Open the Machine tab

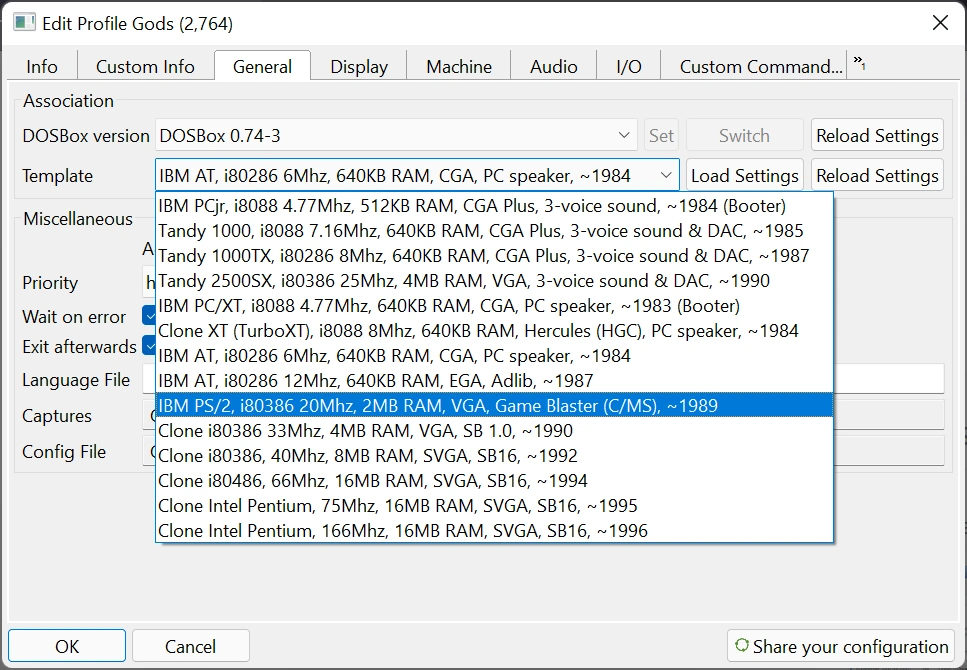tap(459, 67)
